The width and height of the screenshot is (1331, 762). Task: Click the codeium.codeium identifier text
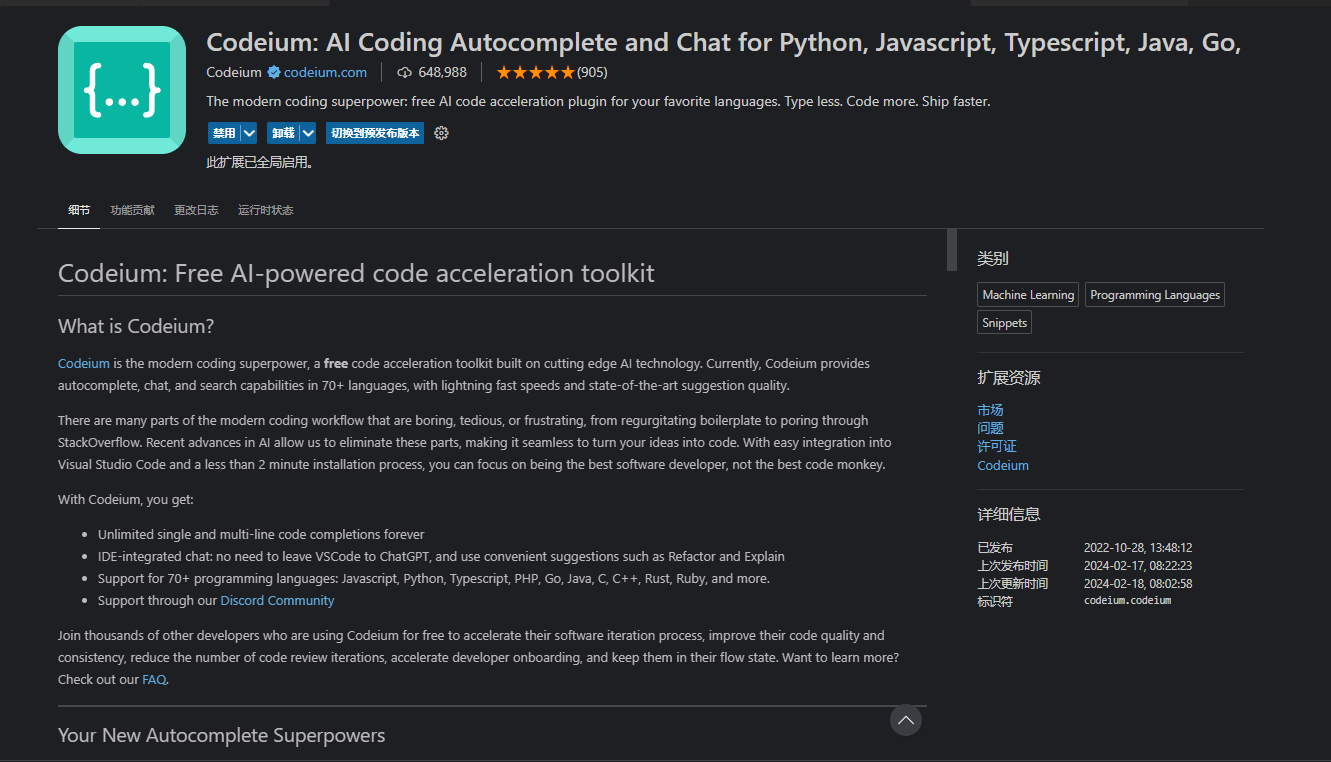coord(1127,601)
